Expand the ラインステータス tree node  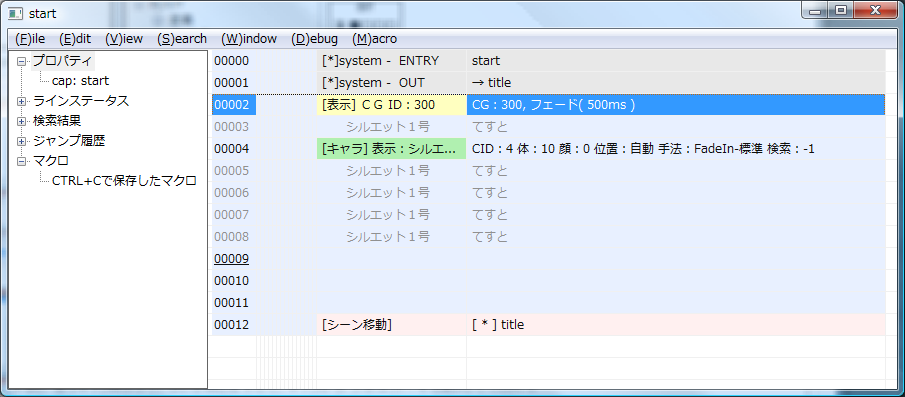pyautogui.click(x=22, y=101)
